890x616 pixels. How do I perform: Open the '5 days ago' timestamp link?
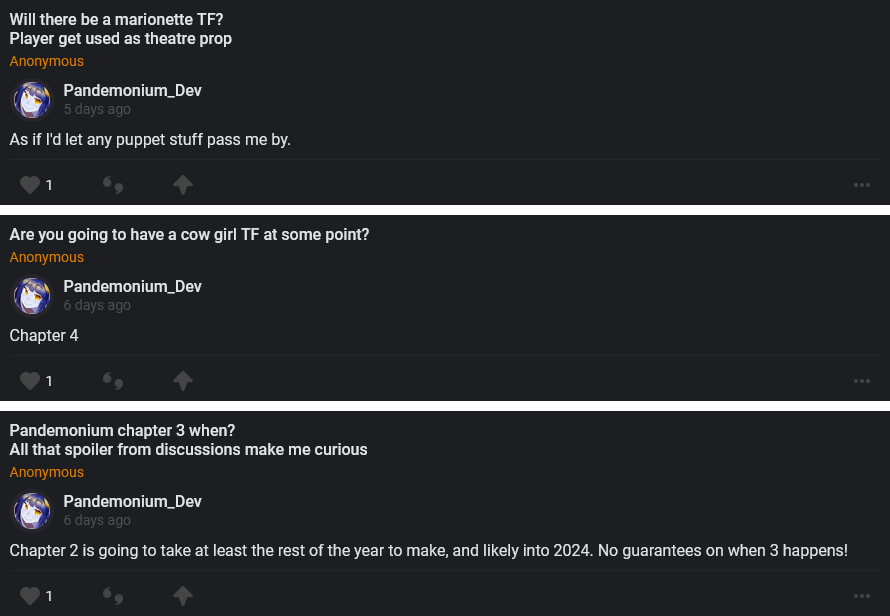pyautogui.click(x=97, y=110)
